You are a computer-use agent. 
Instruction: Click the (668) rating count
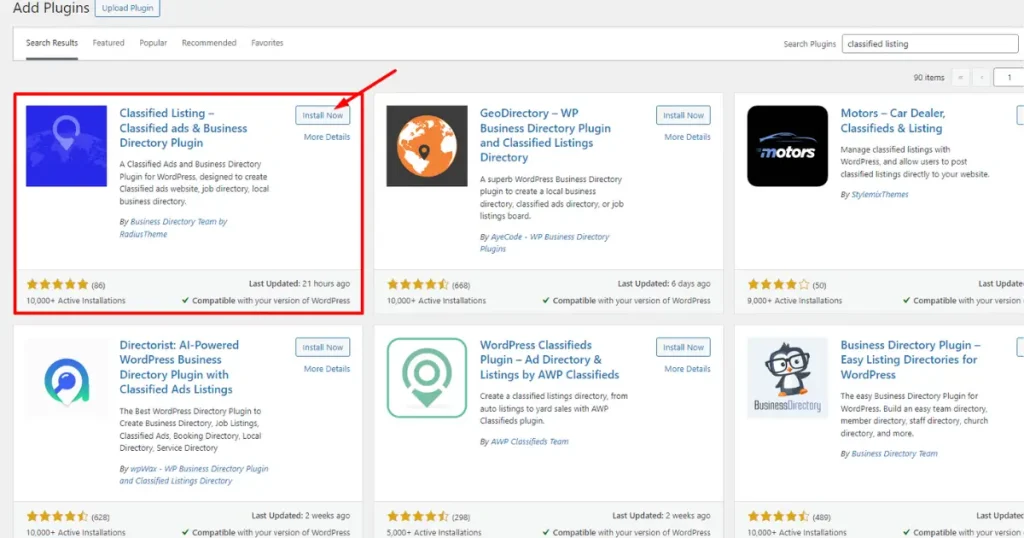(461, 285)
